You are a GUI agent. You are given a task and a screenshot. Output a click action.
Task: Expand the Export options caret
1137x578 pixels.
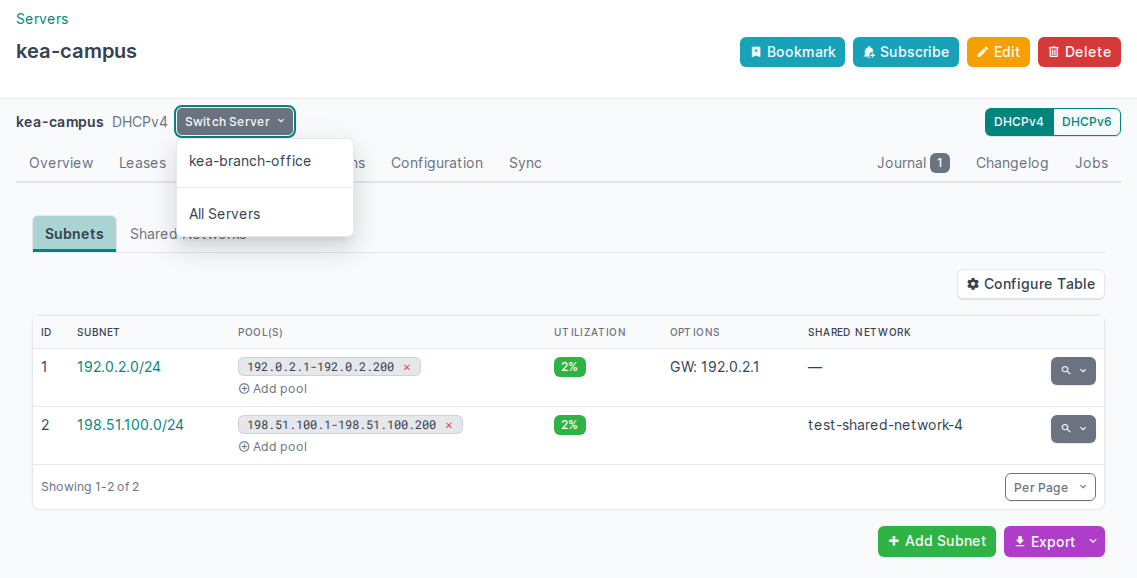pos(1093,542)
